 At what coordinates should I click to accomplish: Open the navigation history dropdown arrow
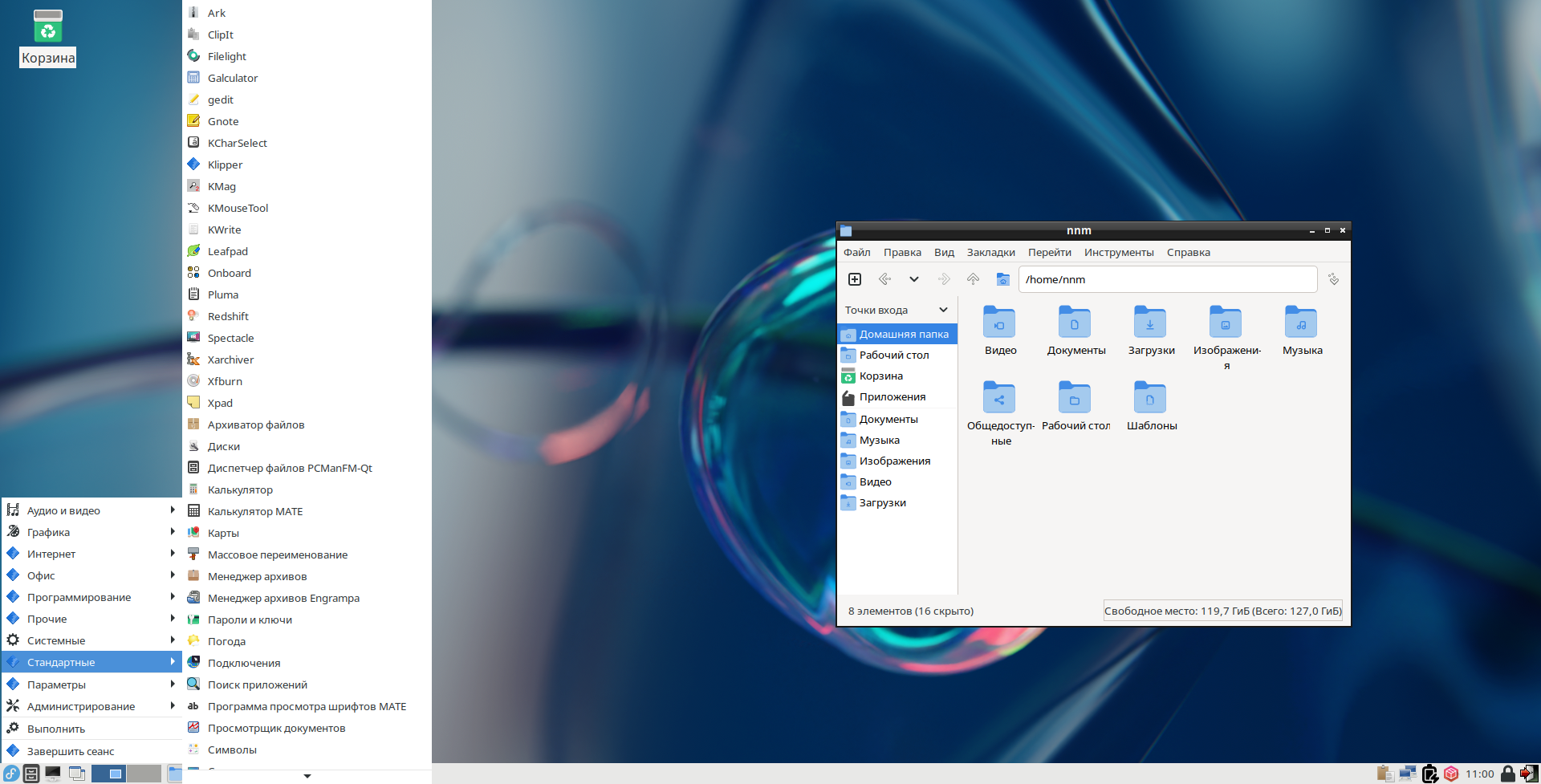click(x=914, y=279)
